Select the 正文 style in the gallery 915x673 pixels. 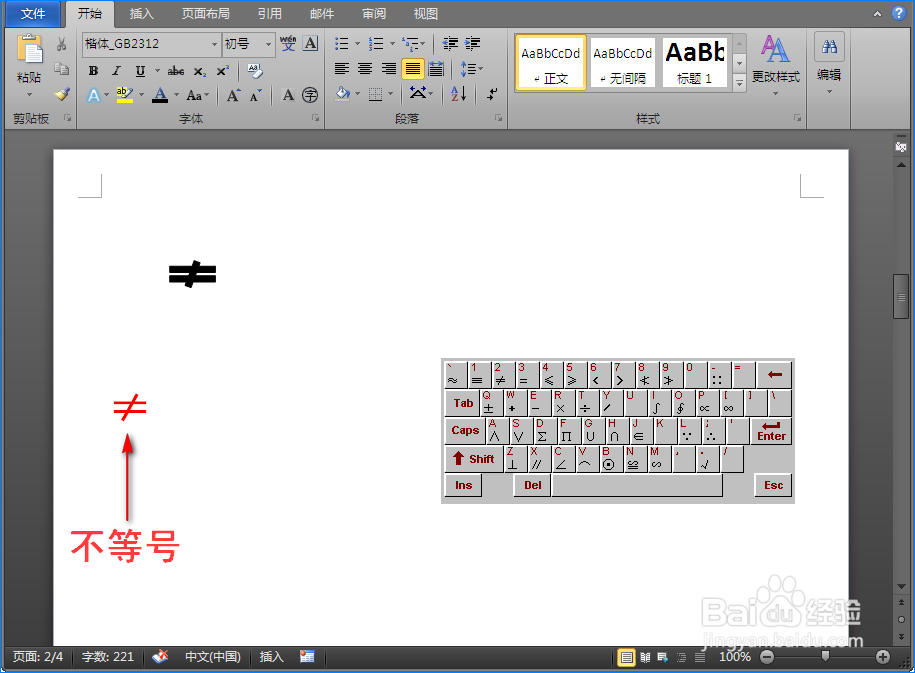pos(550,61)
